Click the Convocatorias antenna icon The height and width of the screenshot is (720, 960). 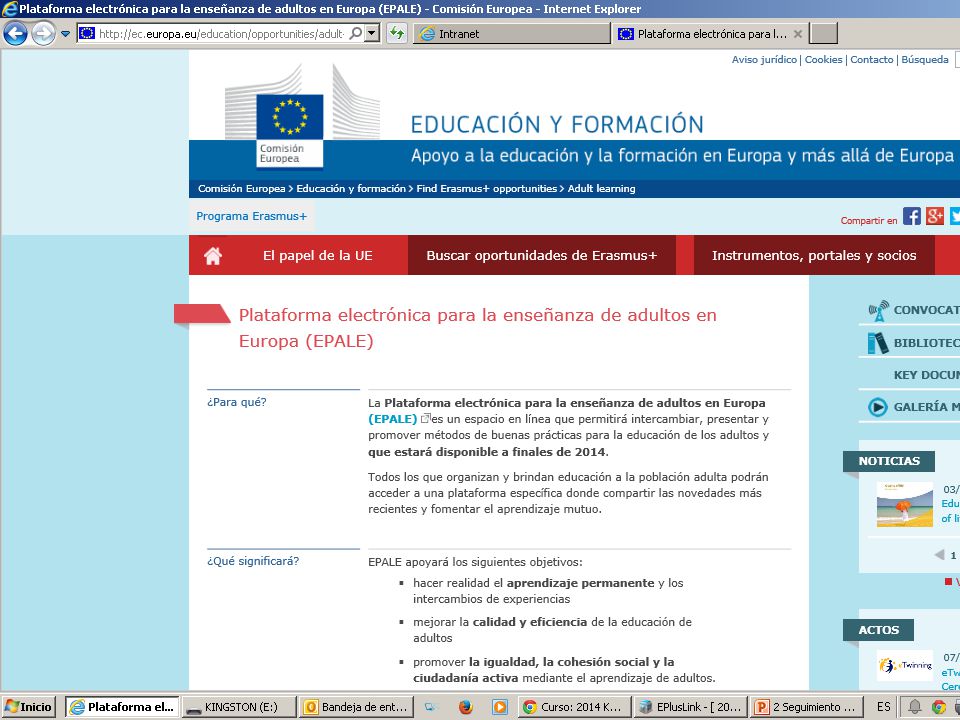coord(879,310)
